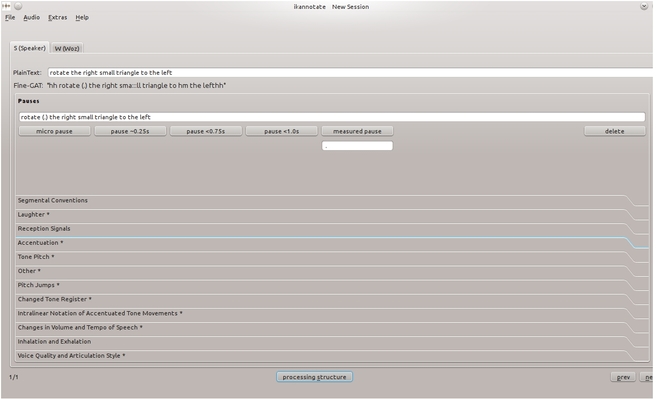Click the pause <0.75s button

coord(206,131)
